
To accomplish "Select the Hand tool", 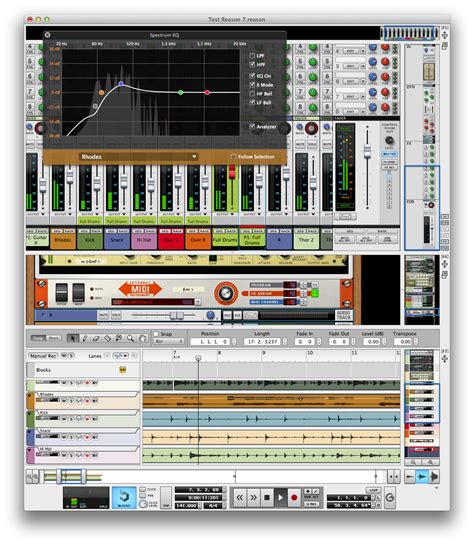I will tap(142, 338).
